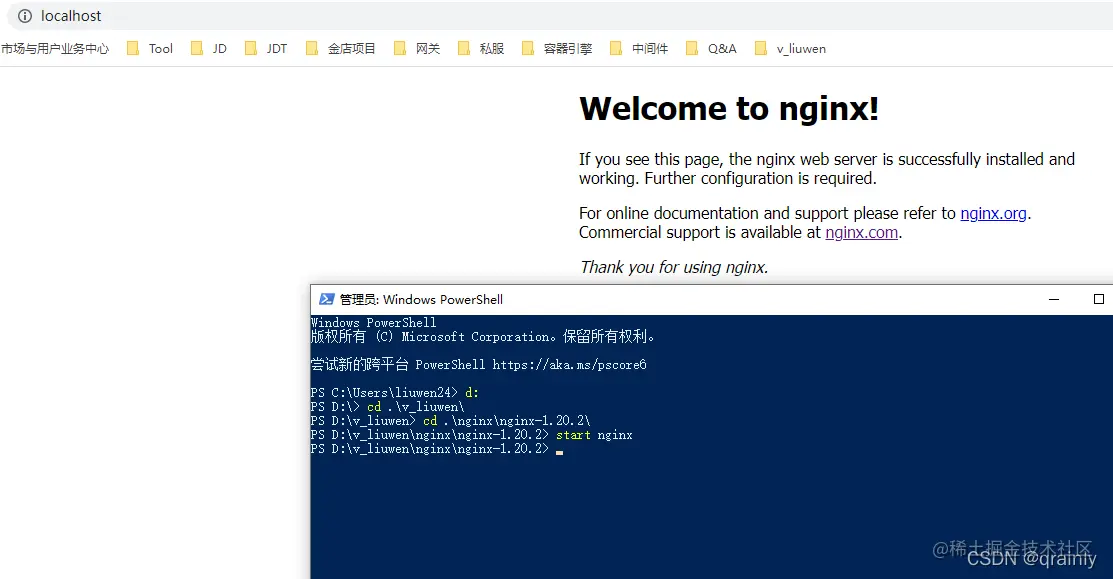The height and width of the screenshot is (579, 1113).
Task: Click the PowerShell icon in title bar
Action: tap(327, 299)
